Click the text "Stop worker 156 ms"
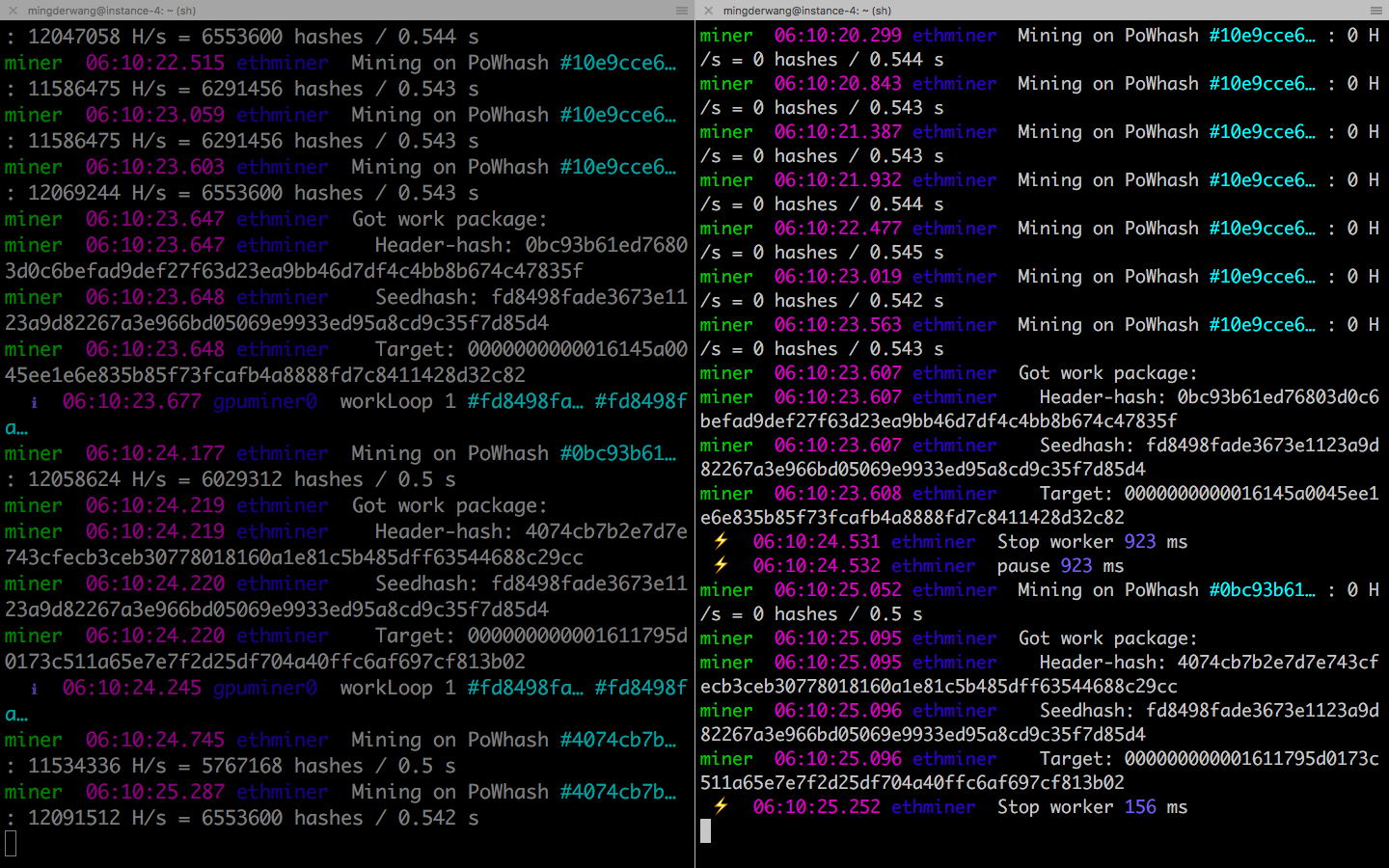The height and width of the screenshot is (868, 1389). 1093,806
